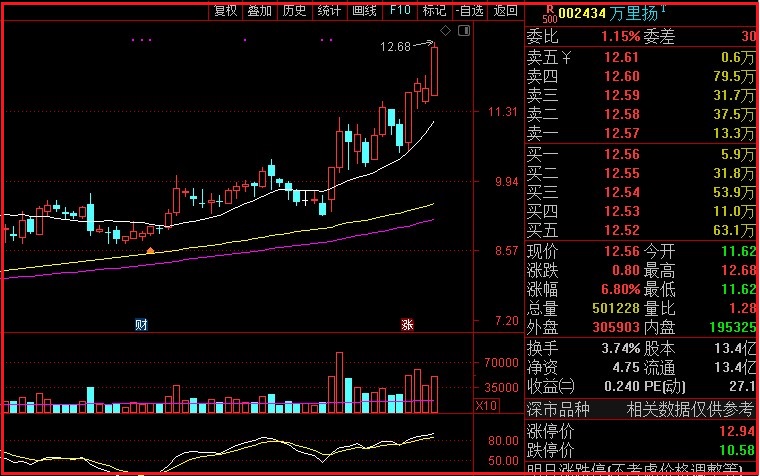
Task: Click stock code 002434
Action: click(x=582, y=14)
